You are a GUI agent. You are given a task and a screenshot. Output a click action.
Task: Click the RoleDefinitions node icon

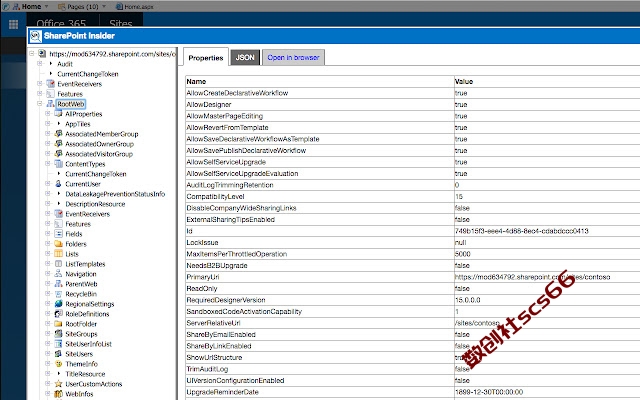tap(58, 314)
